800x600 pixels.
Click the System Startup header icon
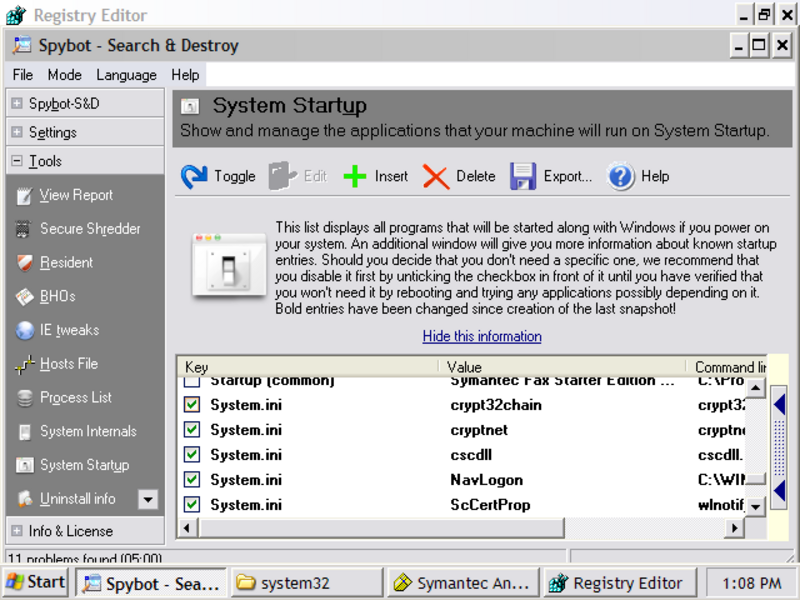pos(190,106)
